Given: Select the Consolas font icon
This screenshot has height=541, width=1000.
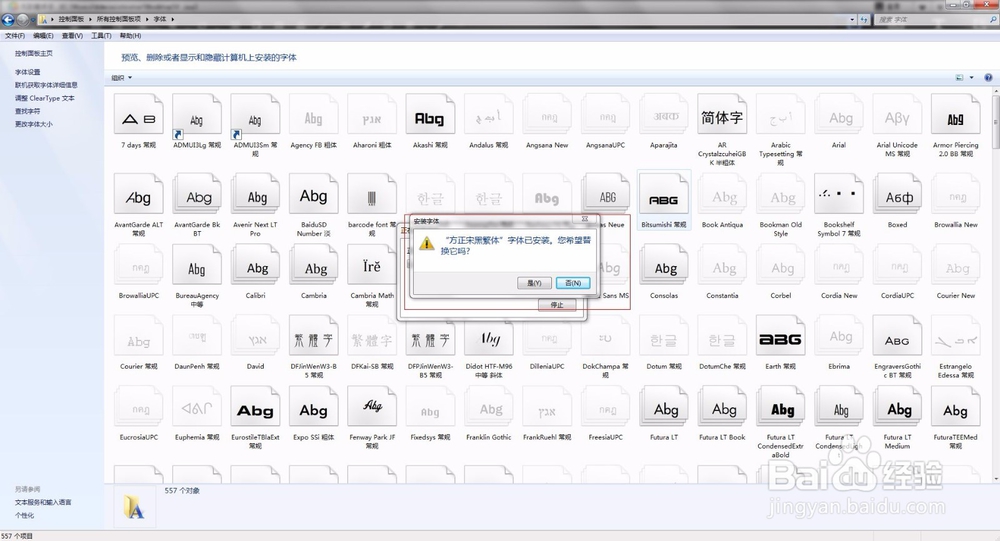Looking at the screenshot, I should click(x=664, y=266).
